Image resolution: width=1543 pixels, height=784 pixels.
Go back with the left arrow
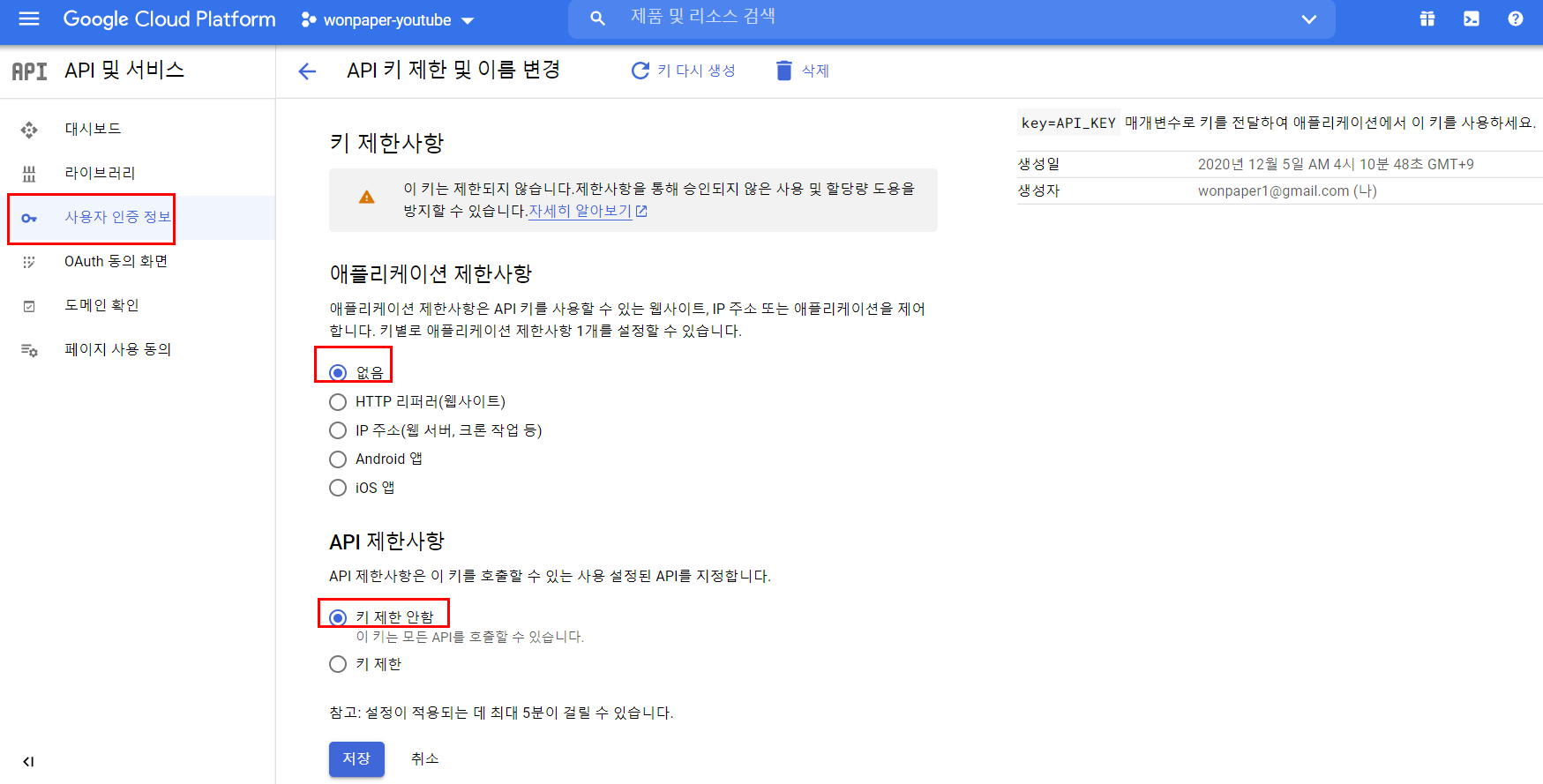click(x=307, y=71)
